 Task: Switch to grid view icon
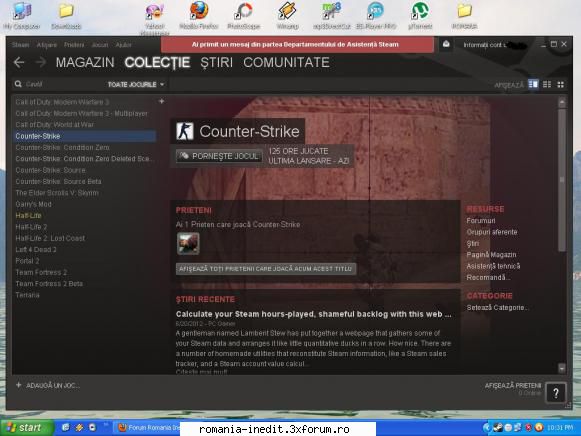561,84
